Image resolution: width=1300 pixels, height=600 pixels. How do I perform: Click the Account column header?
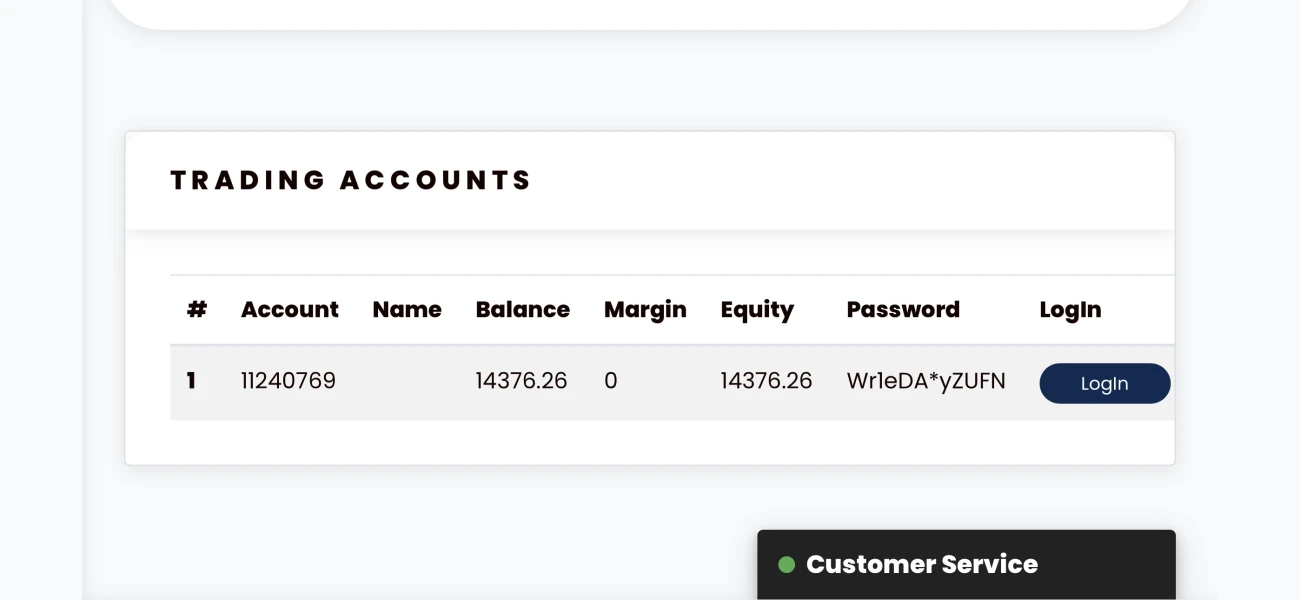click(x=289, y=310)
